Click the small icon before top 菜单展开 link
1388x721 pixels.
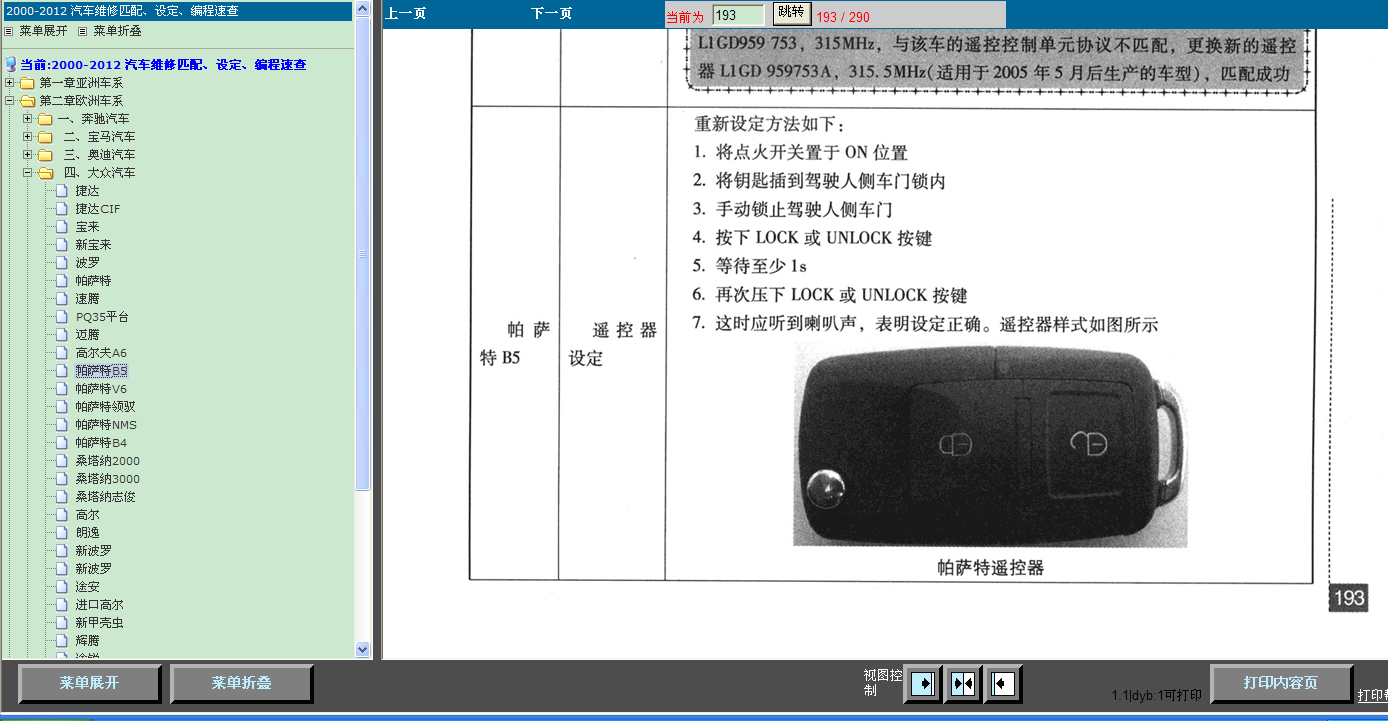pyautogui.click(x=10, y=31)
